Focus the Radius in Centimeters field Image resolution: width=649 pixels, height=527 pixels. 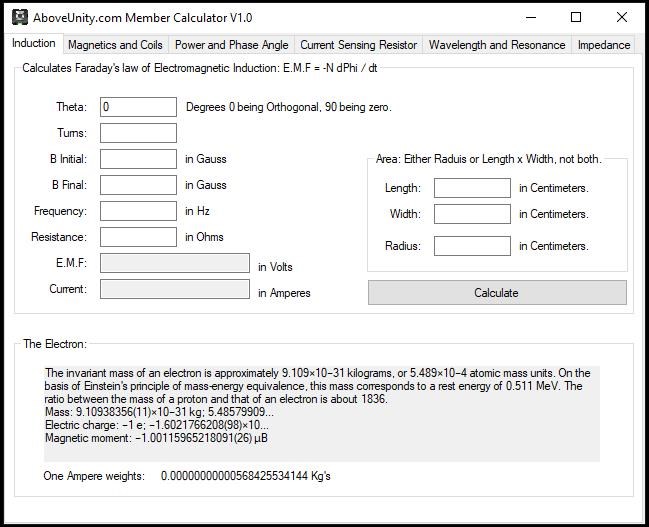[472, 246]
